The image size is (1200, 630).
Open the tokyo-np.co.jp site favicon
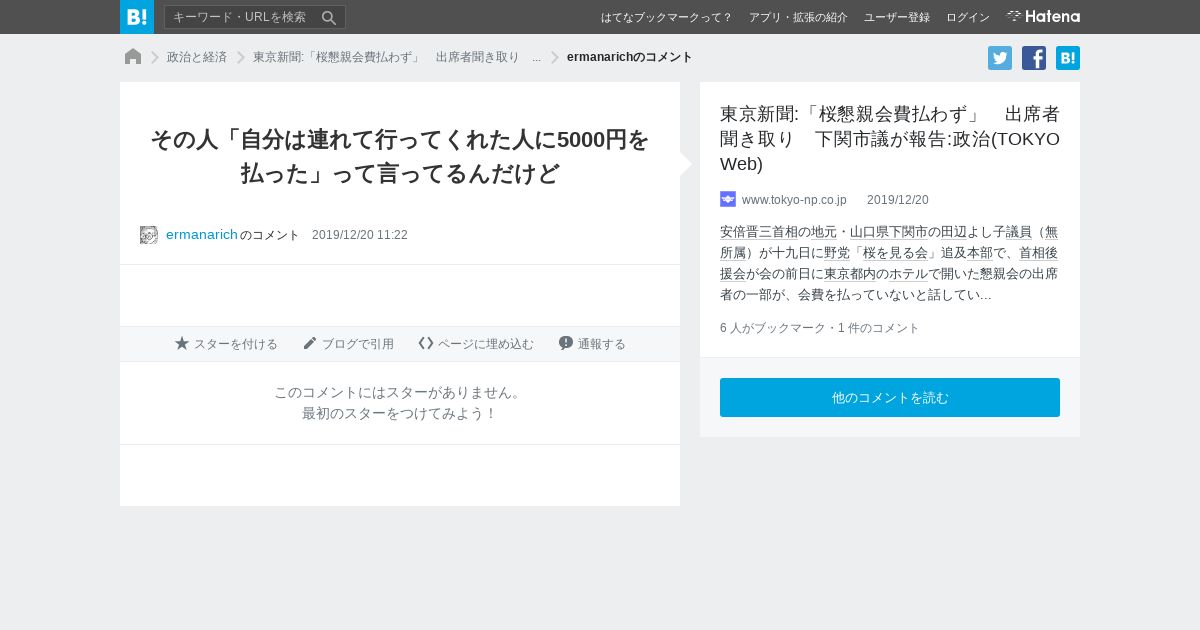click(728, 199)
